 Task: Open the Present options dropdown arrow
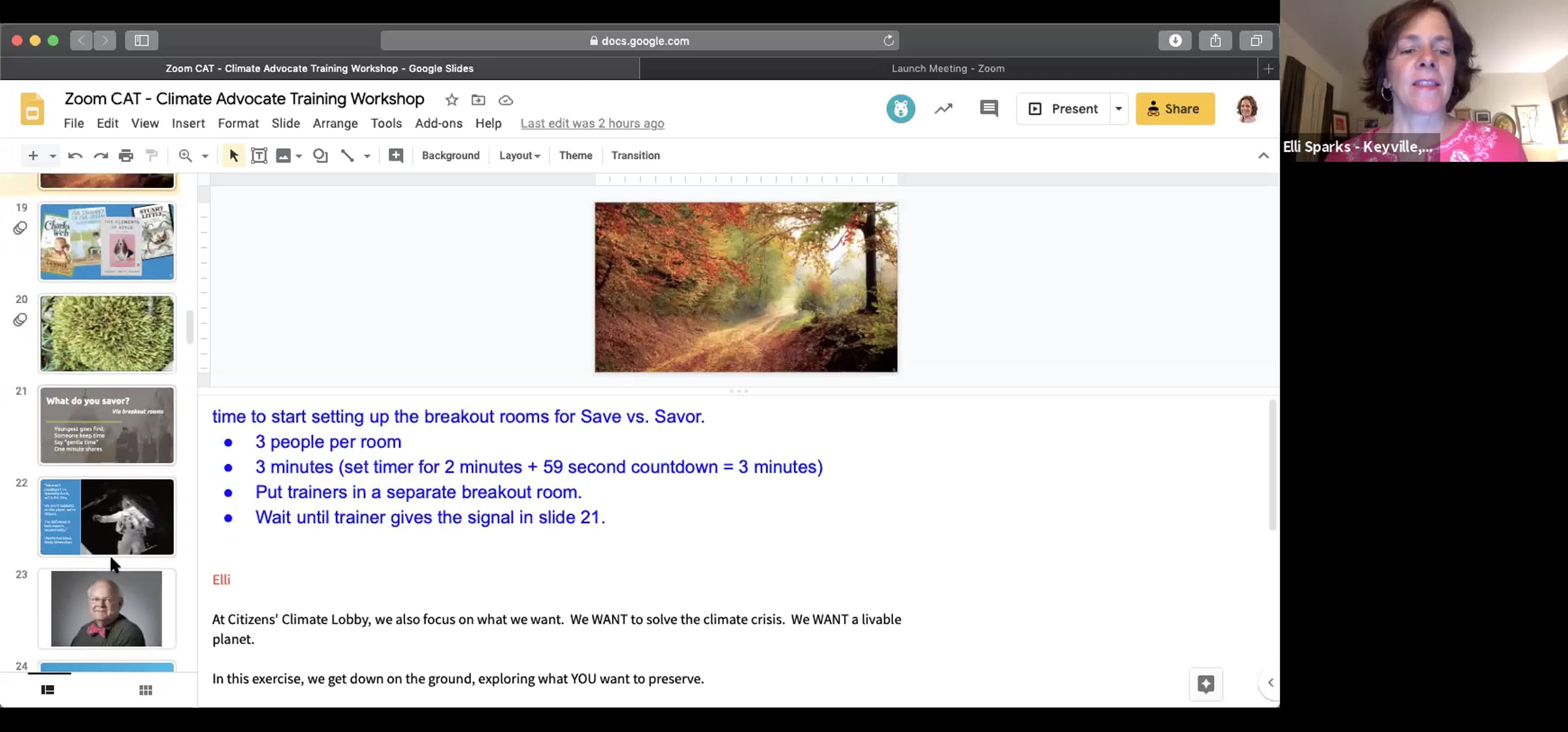pos(1119,108)
